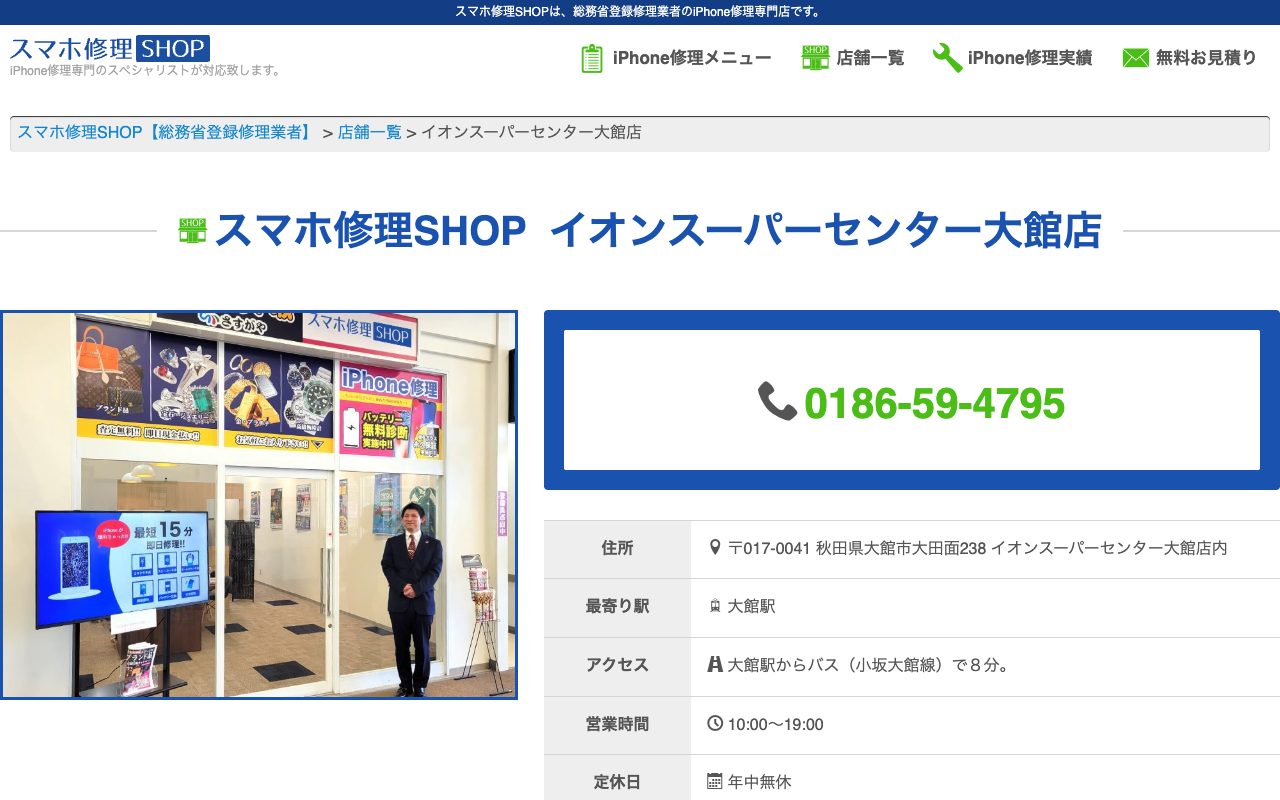Select the 年中無休 holiday value
The width and height of the screenshot is (1280, 800).
click(760, 782)
